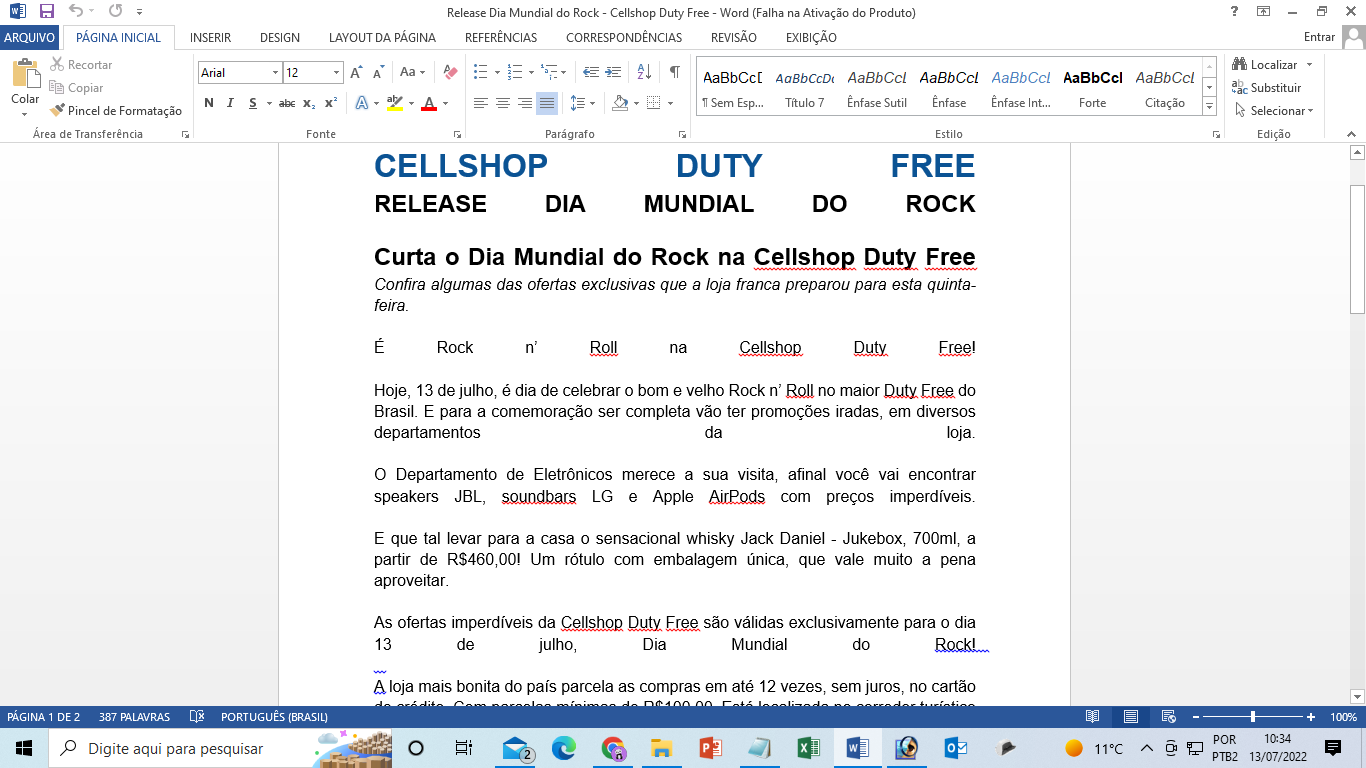Viewport: 1366px width, 768px height.
Task: Increase font size with the grow icon
Action: pyautogui.click(x=356, y=72)
